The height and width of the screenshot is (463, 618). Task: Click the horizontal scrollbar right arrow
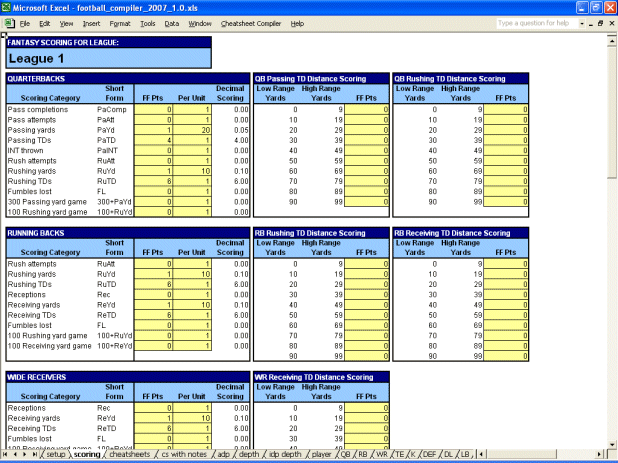tap(599, 454)
